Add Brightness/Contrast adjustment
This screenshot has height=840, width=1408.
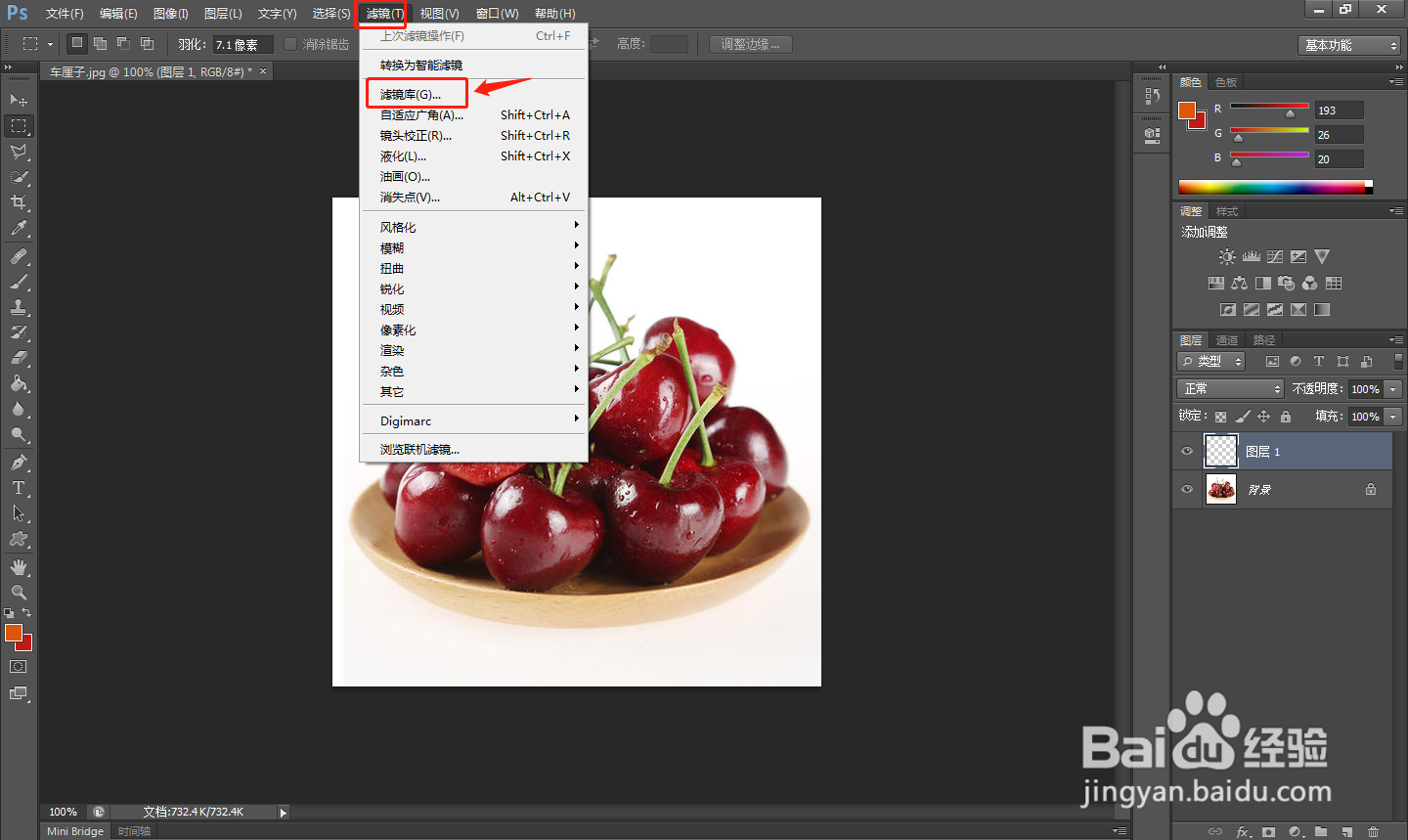click(x=1227, y=257)
